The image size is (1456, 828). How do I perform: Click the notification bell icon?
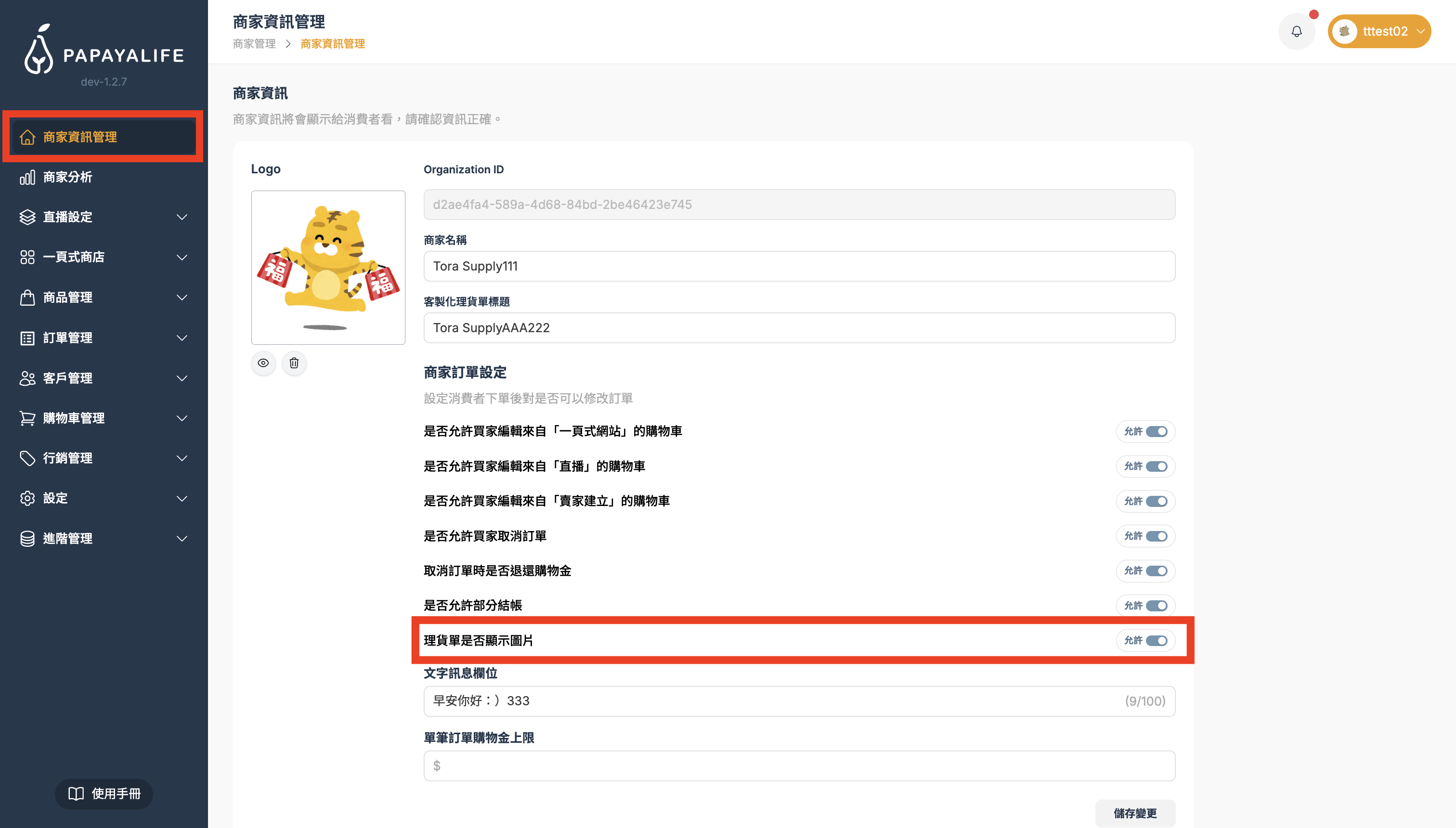pyautogui.click(x=1296, y=31)
